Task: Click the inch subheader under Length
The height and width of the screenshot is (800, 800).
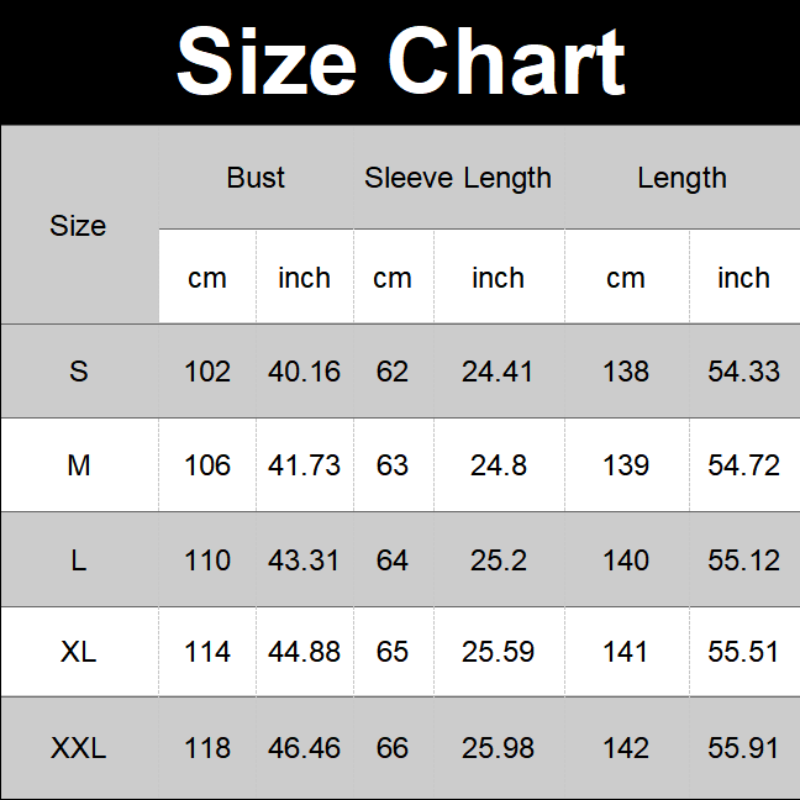Action: pos(743,278)
